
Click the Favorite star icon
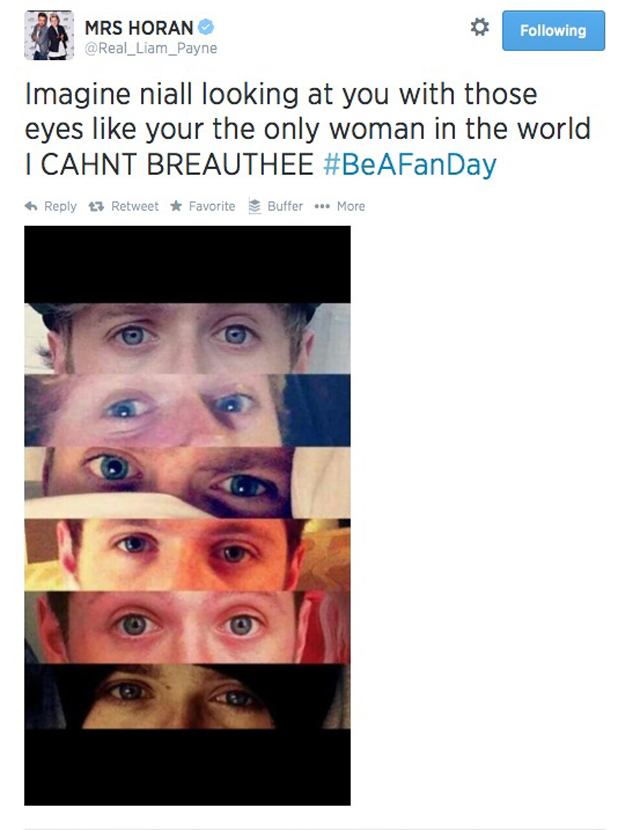176,206
